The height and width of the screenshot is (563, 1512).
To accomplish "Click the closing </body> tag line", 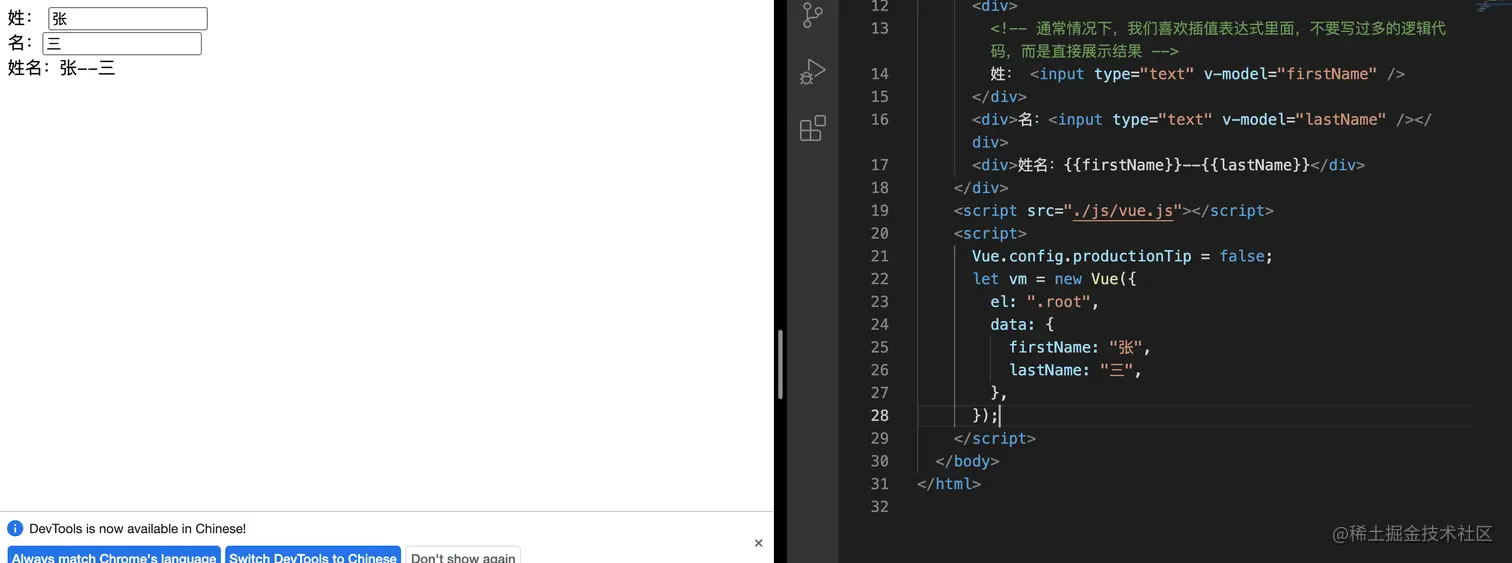I will [967, 461].
